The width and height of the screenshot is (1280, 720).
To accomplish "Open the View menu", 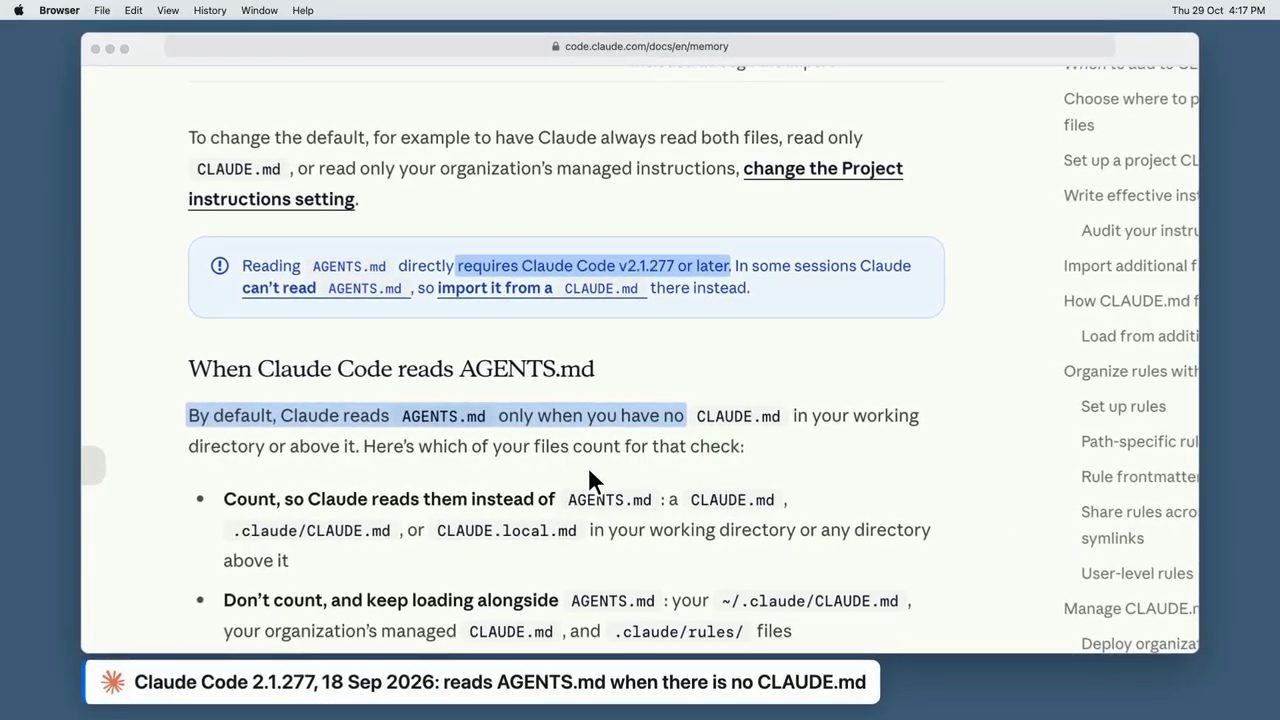I will pos(168,10).
